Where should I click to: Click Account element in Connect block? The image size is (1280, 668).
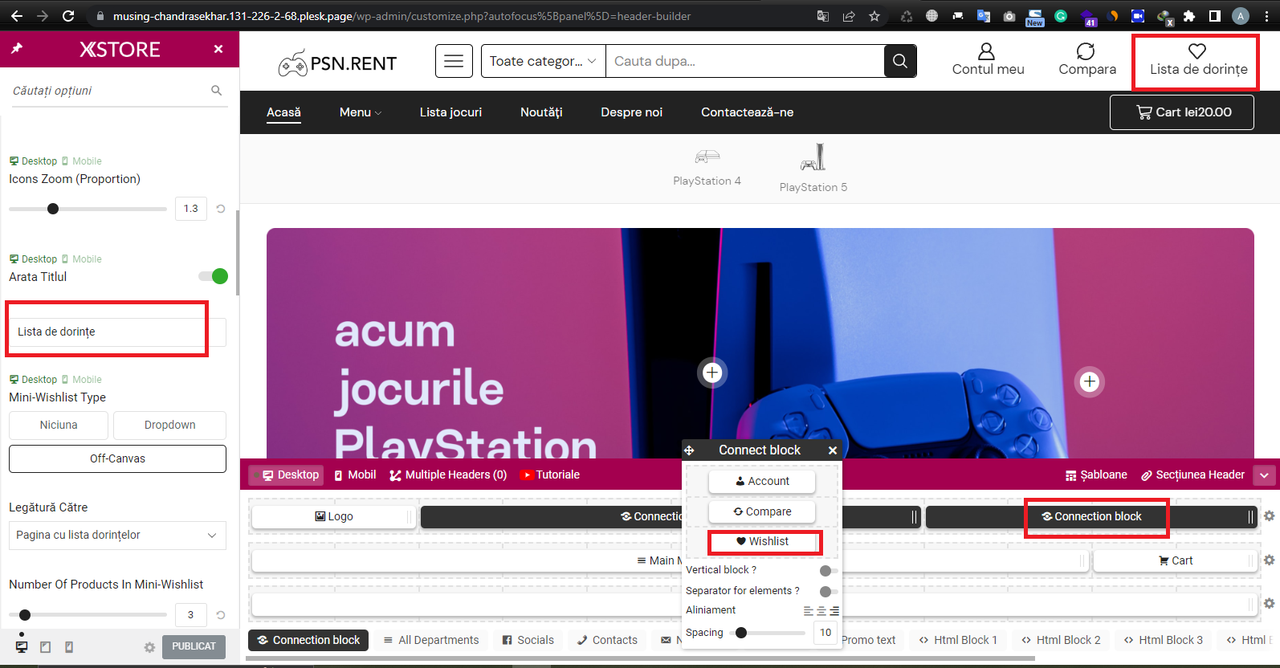point(762,481)
